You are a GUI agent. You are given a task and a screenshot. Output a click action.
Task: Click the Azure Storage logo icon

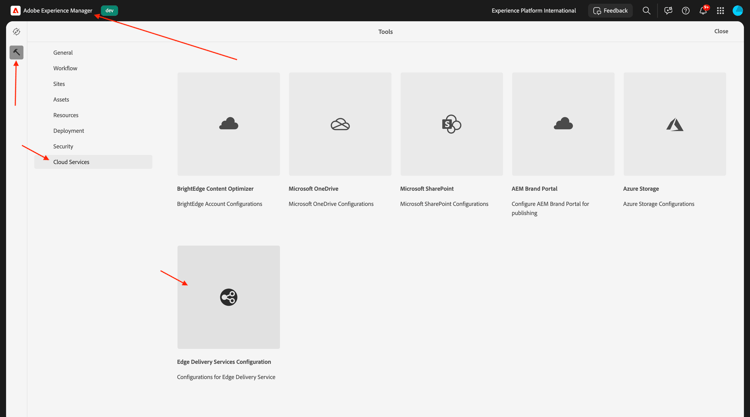click(674, 124)
